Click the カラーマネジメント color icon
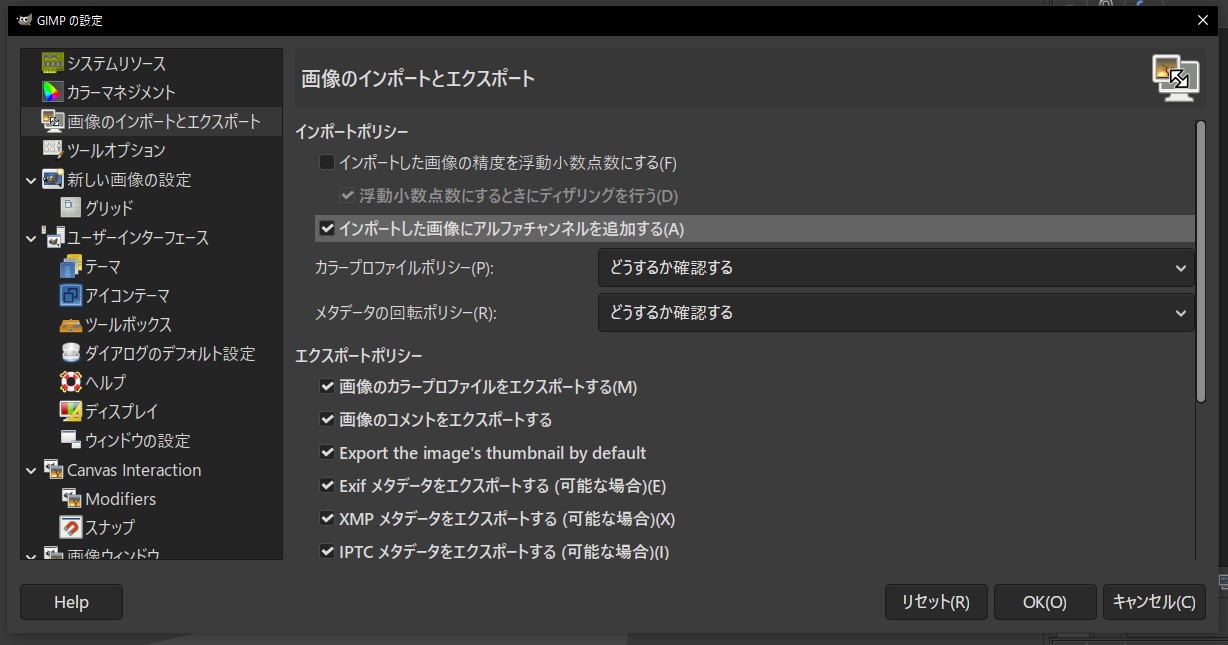This screenshot has width=1228, height=645. pyautogui.click(x=52, y=92)
